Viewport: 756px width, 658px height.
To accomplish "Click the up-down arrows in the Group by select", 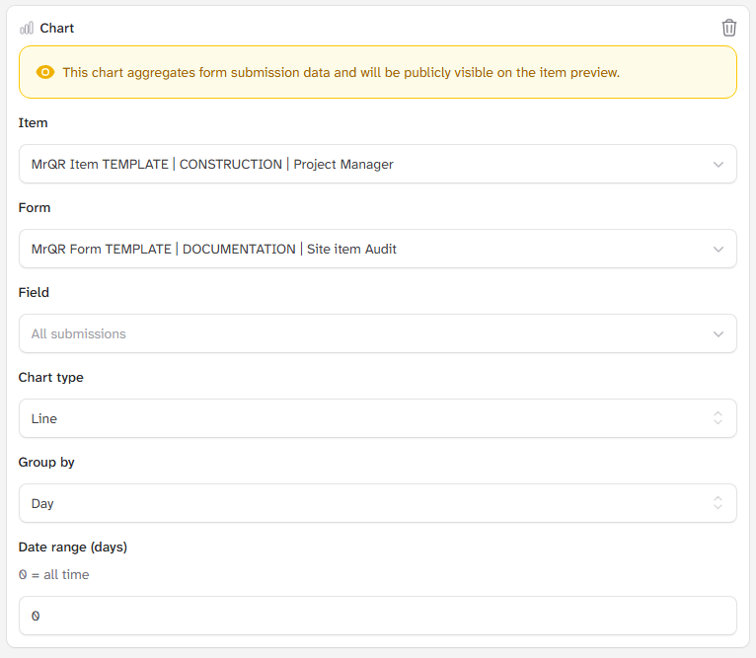I will pyautogui.click(x=718, y=503).
